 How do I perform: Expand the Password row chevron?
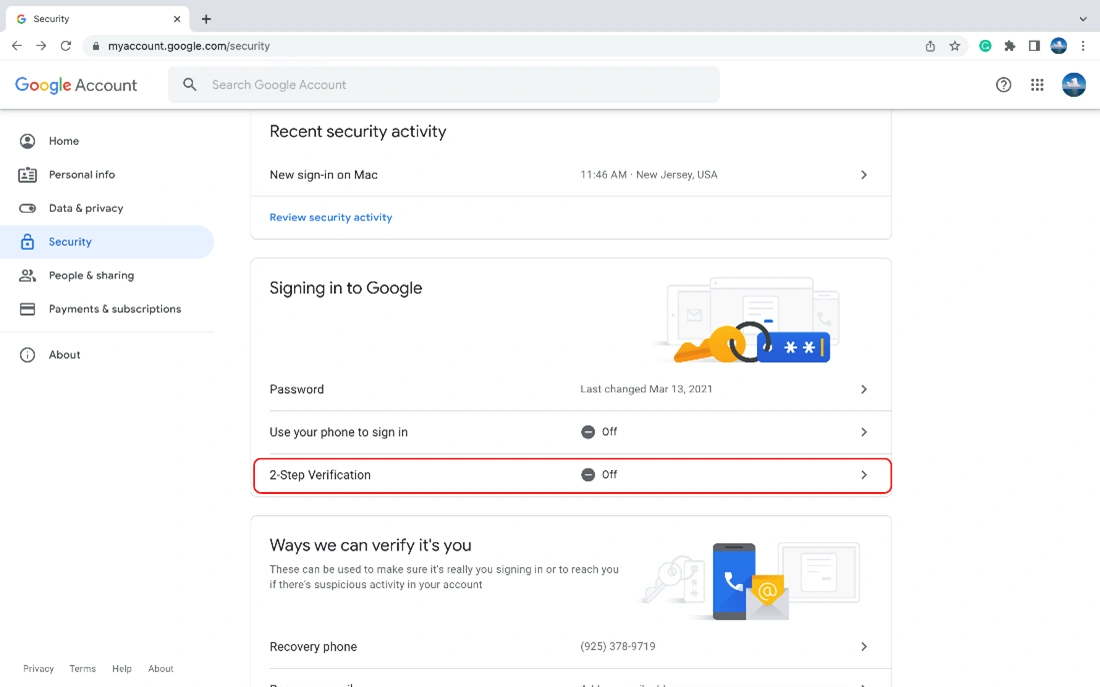tap(864, 389)
